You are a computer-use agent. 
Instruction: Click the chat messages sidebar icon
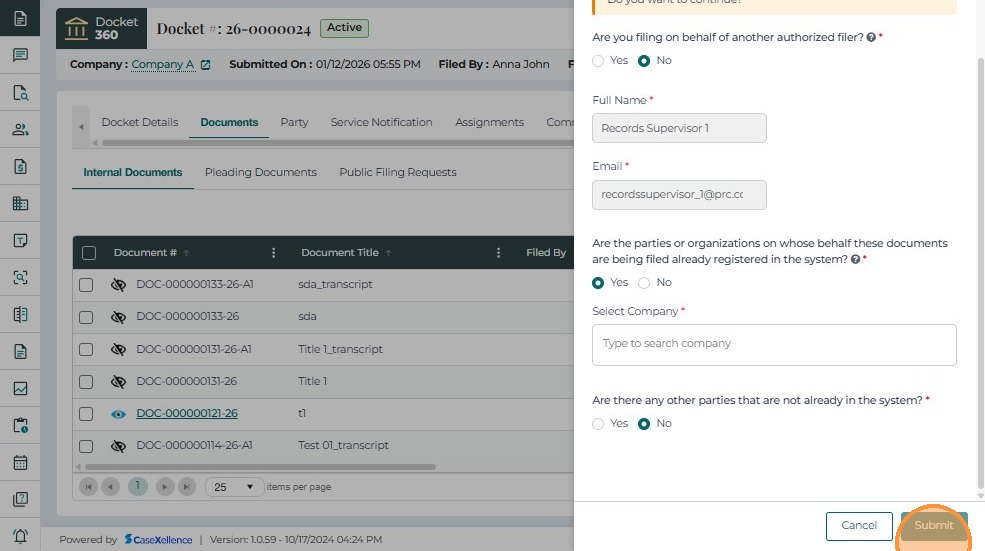click(x=20, y=55)
